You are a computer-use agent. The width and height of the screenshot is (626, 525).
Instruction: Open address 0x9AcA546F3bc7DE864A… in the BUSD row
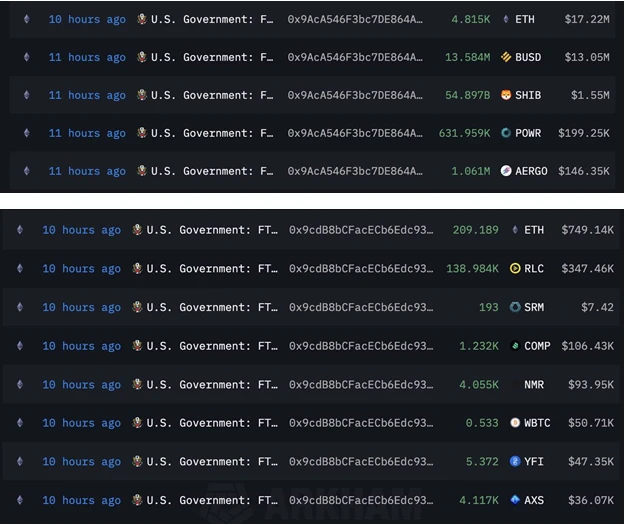pyautogui.click(x=355, y=57)
